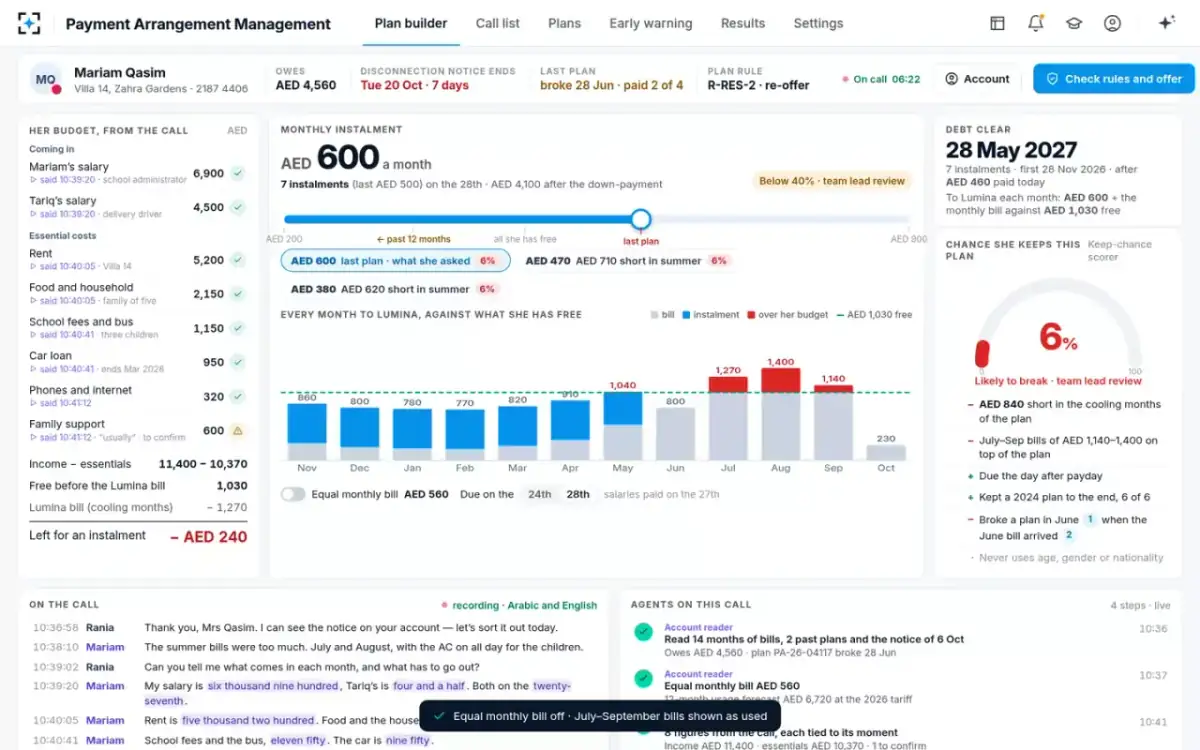Screen dimensions: 1200x750
Task: Open the training graduation cap icon
Action: (1074, 23)
